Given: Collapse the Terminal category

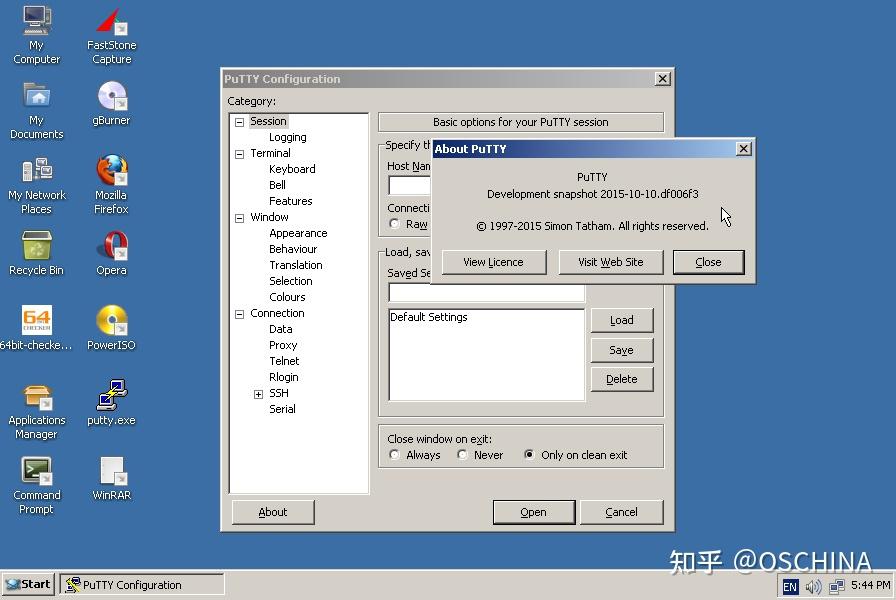Looking at the screenshot, I should click(x=238, y=153).
